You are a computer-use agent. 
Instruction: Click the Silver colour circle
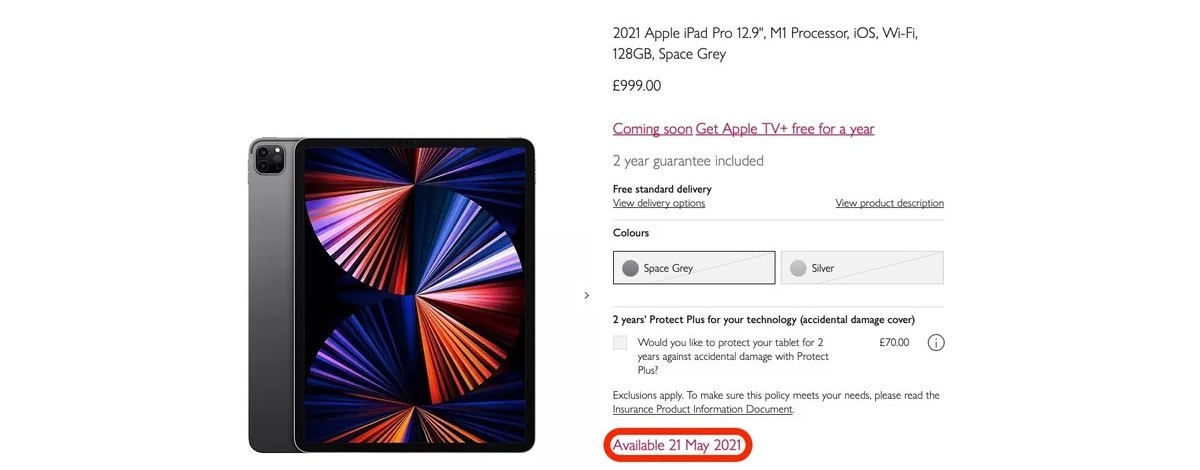[798, 268]
